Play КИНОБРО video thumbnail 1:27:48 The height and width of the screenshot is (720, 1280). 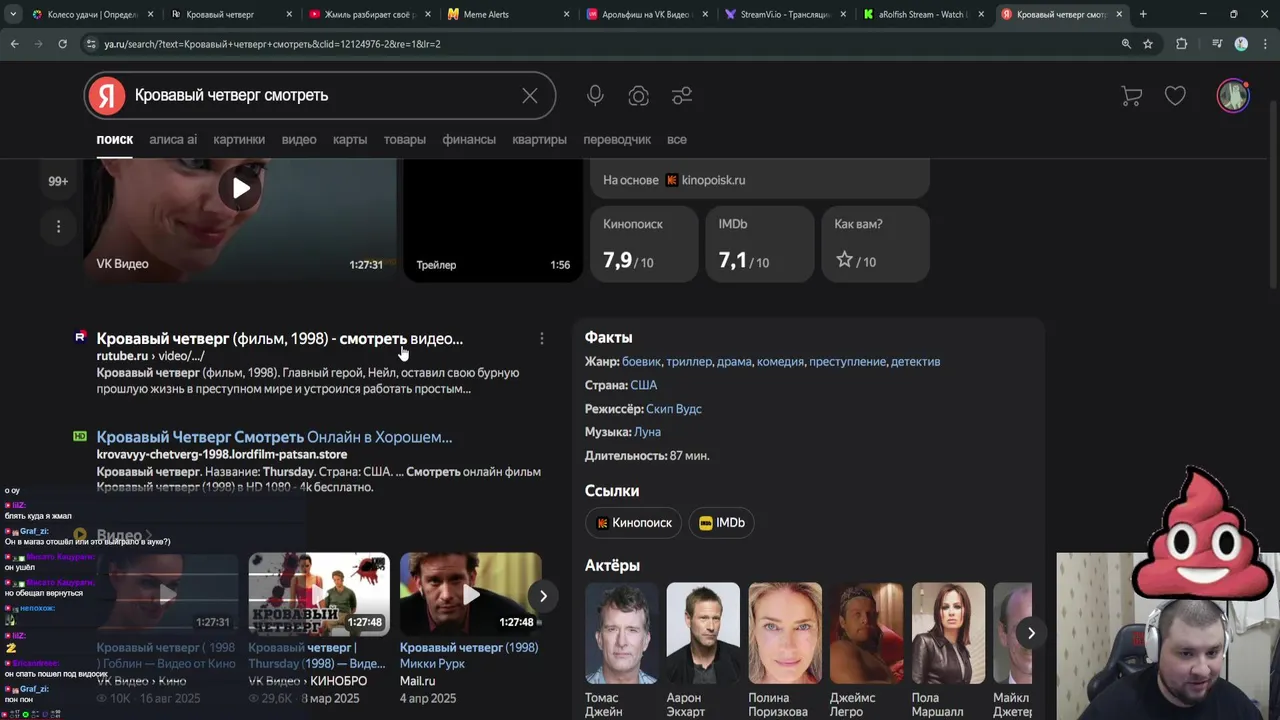click(x=319, y=594)
